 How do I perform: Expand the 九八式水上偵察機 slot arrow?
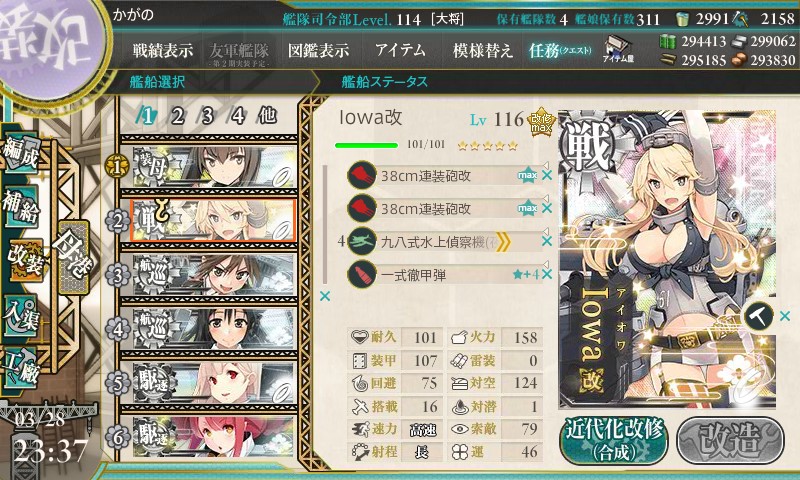tap(545, 231)
